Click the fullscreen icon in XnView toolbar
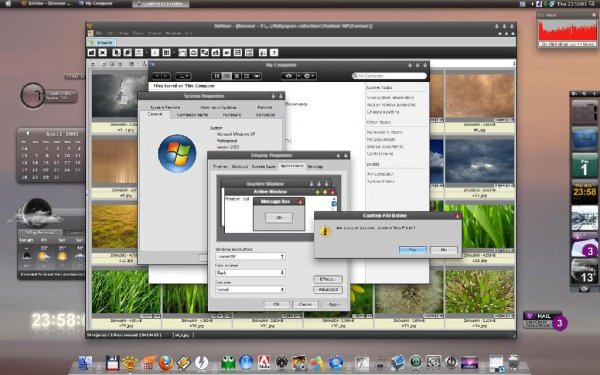The image size is (600, 375). click(103, 52)
